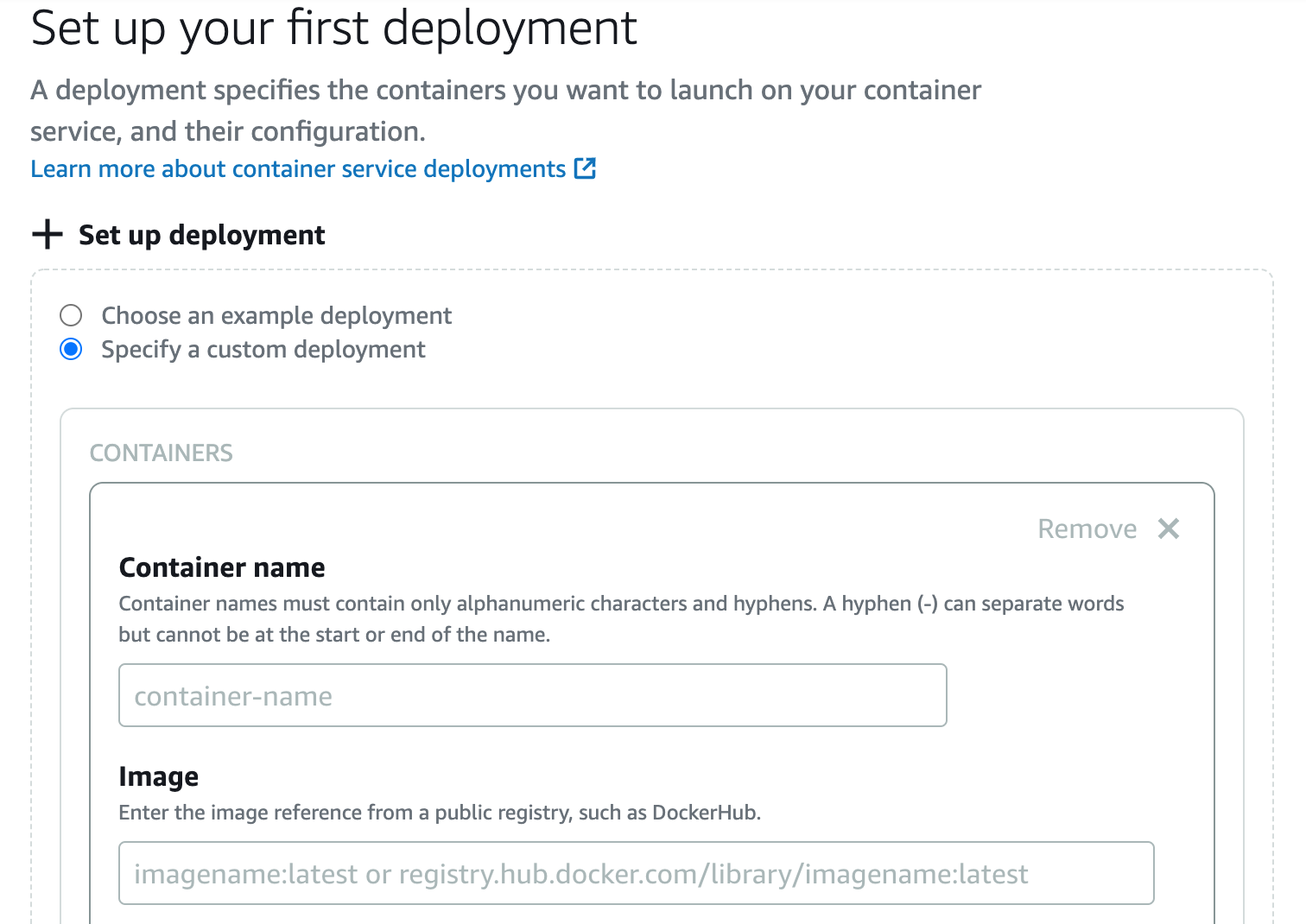Click the Set up your first deployment title

pos(333,28)
